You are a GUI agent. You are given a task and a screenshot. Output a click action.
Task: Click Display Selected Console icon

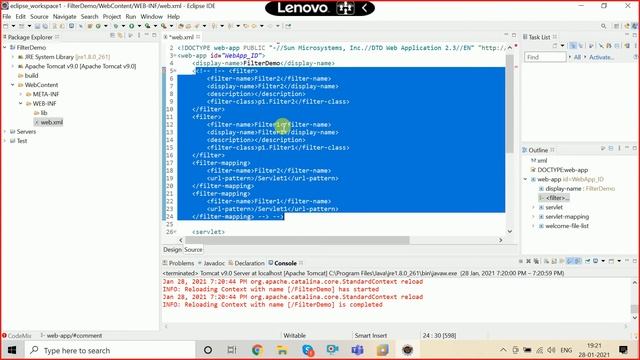click(x=596, y=261)
